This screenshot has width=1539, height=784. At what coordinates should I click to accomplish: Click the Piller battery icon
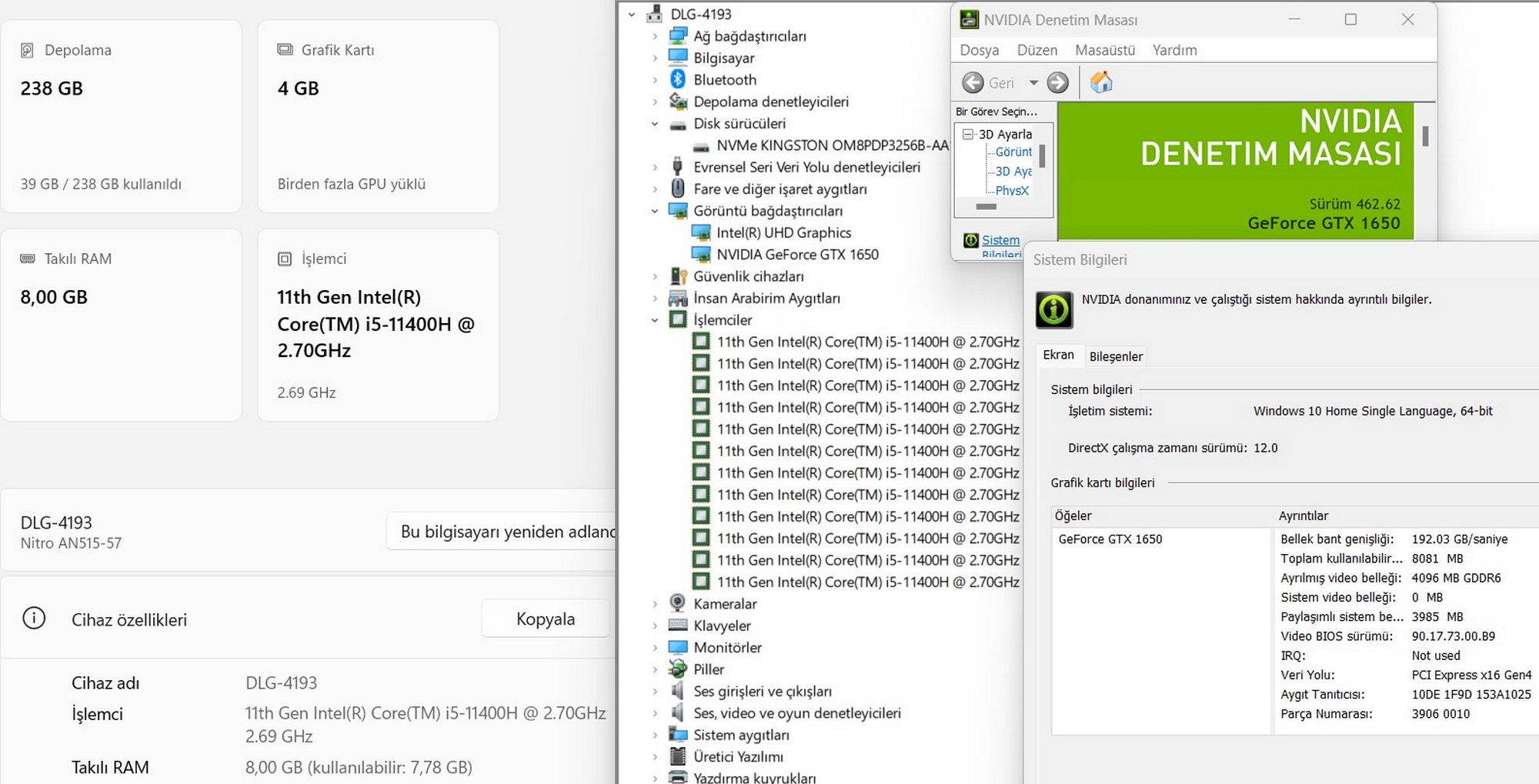(678, 669)
